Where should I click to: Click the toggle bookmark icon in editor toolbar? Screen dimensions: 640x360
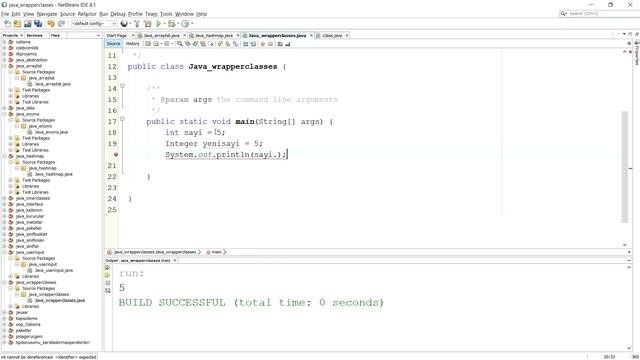[x=236, y=44]
